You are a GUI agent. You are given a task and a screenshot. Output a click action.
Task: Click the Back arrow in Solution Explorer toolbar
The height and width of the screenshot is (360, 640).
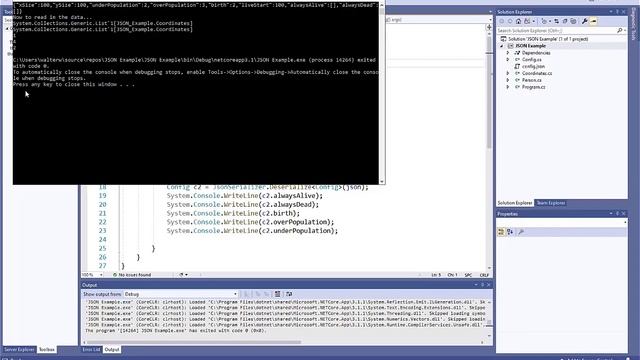502,21
